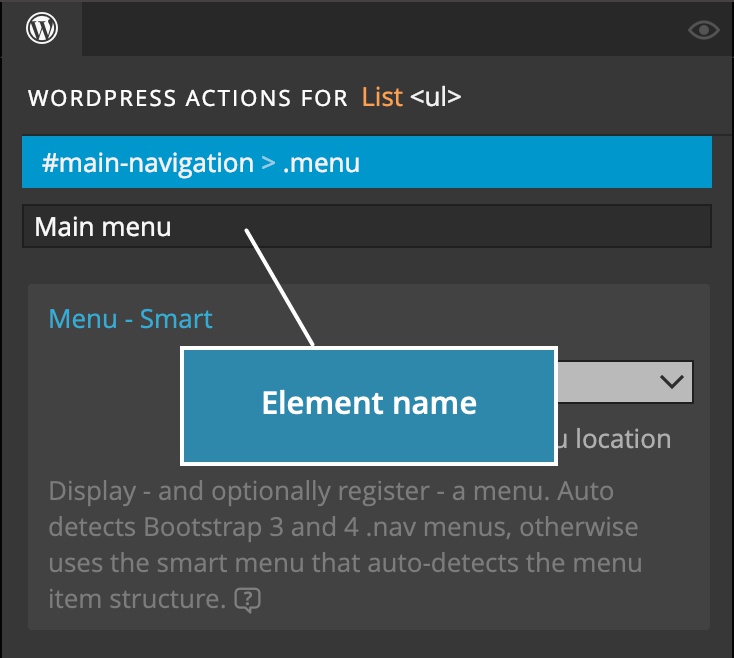Open the help icon after item structure
This screenshot has height=658, width=734.
point(247,600)
